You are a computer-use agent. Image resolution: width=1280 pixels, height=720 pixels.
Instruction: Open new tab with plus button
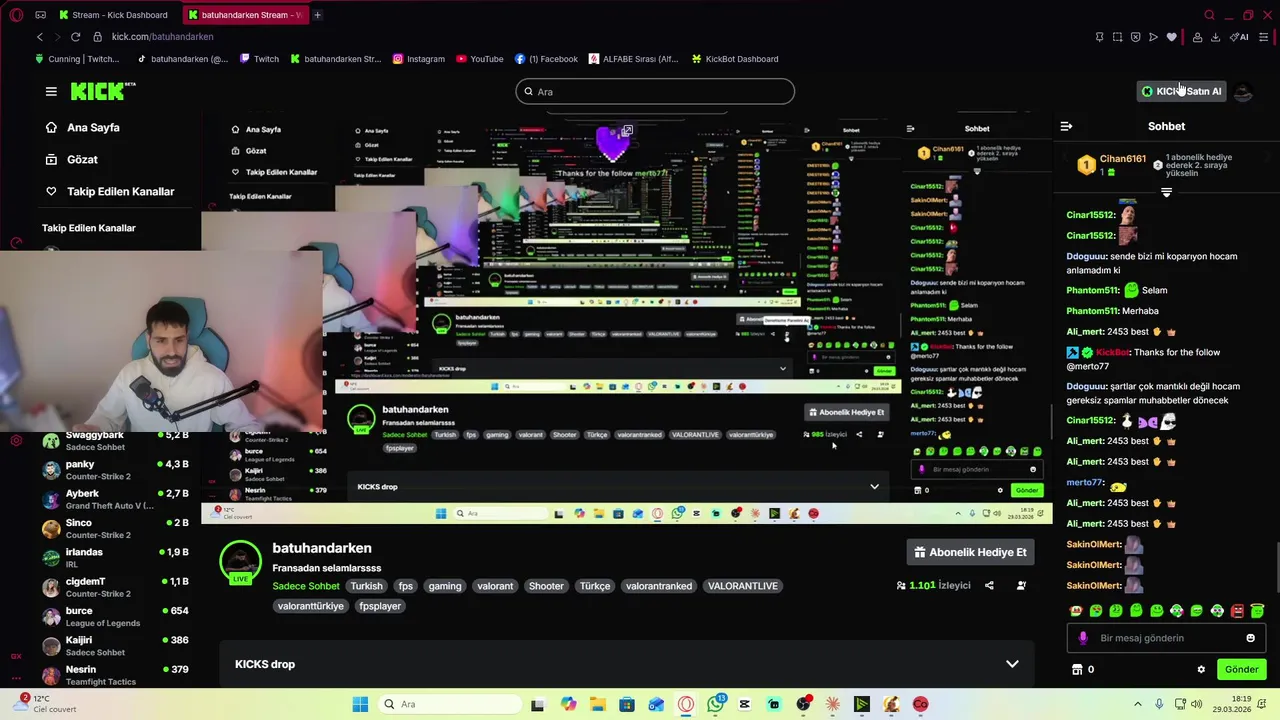(x=317, y=15)
